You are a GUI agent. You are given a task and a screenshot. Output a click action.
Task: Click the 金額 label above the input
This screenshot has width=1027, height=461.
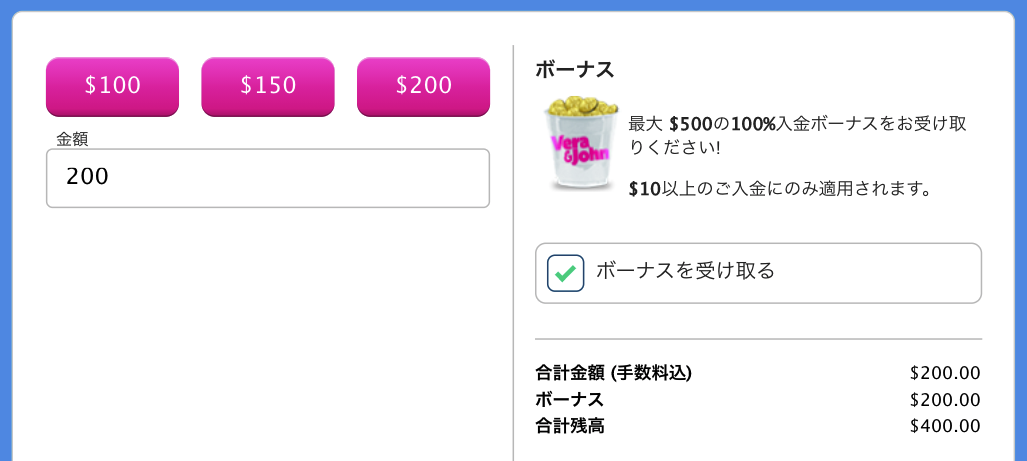[x=72, y=139]
